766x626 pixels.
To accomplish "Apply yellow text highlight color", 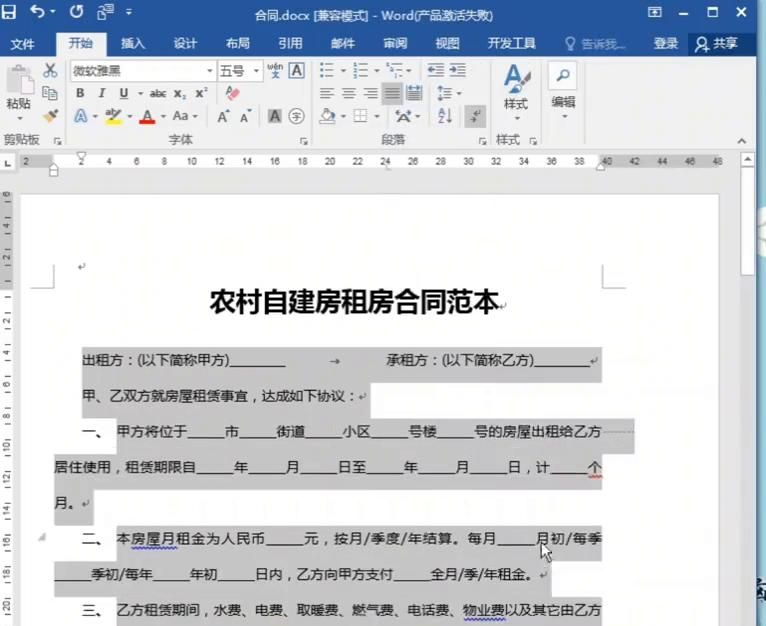I will (x=113, y=116).
